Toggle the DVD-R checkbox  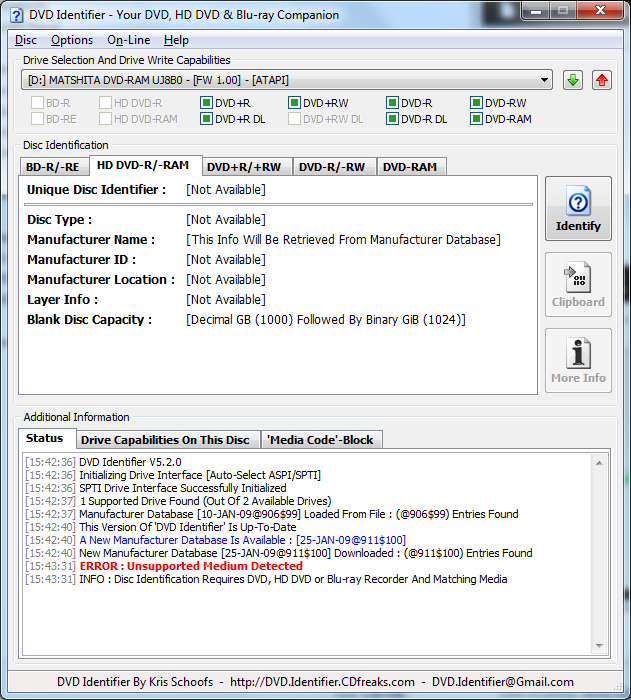(392, 103)
